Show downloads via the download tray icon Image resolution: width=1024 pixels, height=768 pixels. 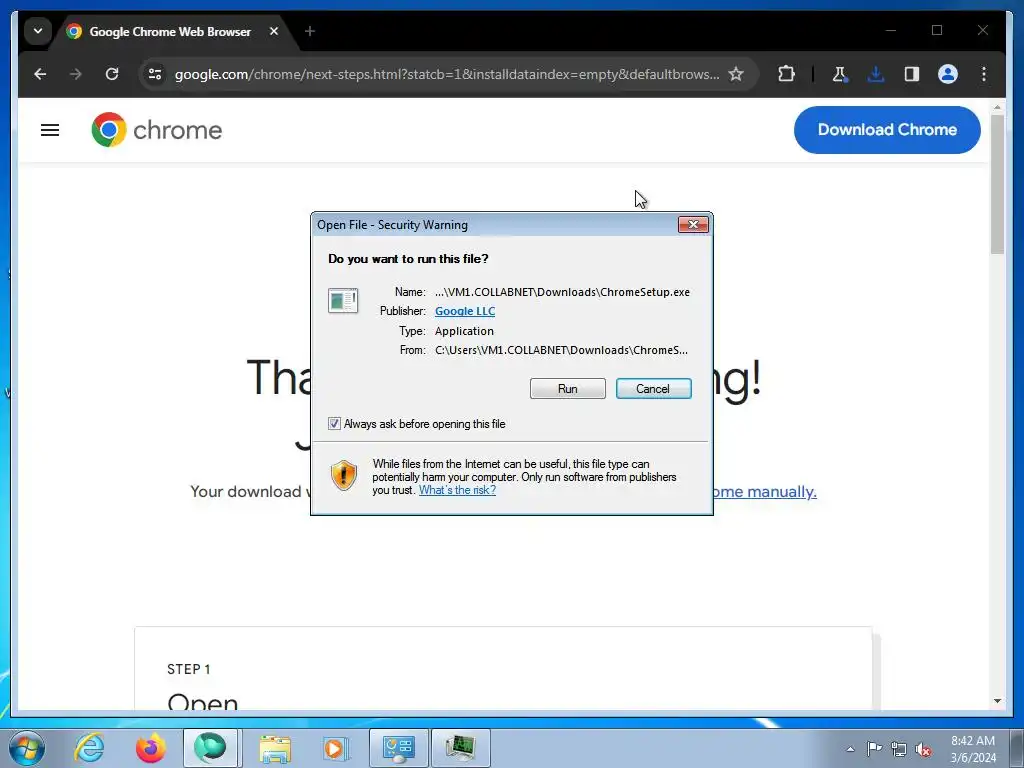click(x=876, y=74)
